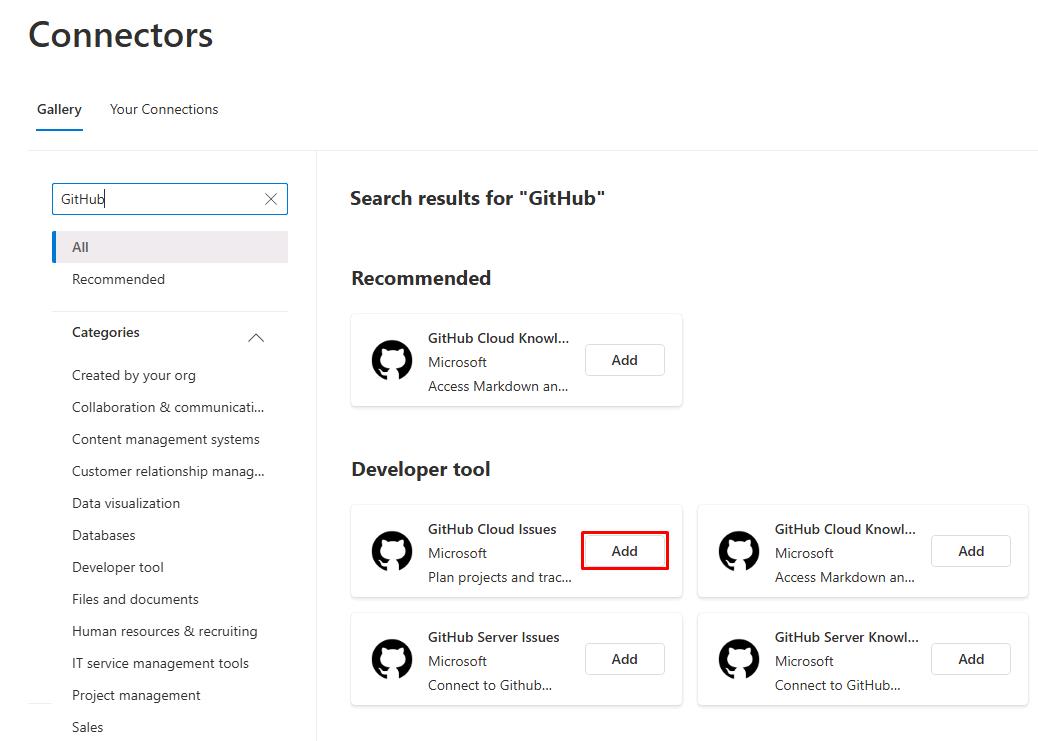Viewport: 1038px width, 741px height.
Task: Clear the GitHub search box with X
Action: (271, 199)
